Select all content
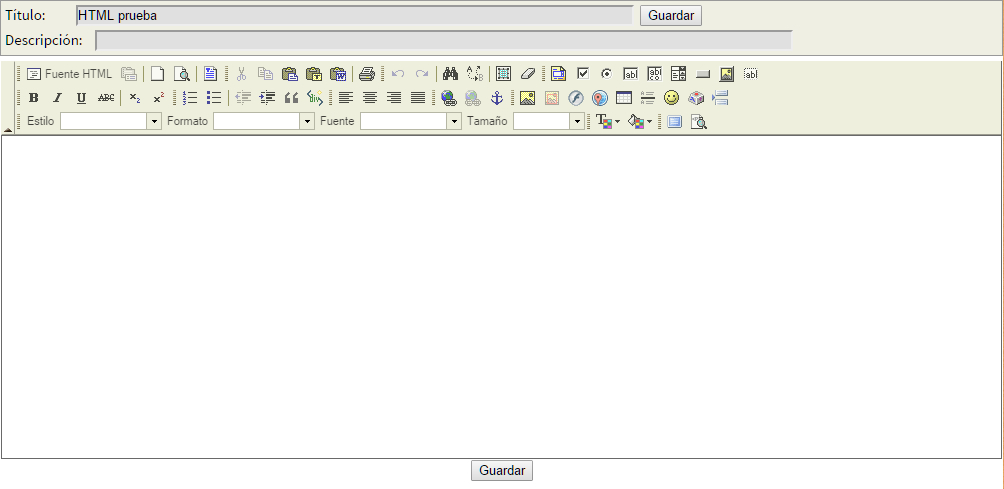Viewport: 1004px width, 489px height. pyautogui.click(x=503, y=74)
